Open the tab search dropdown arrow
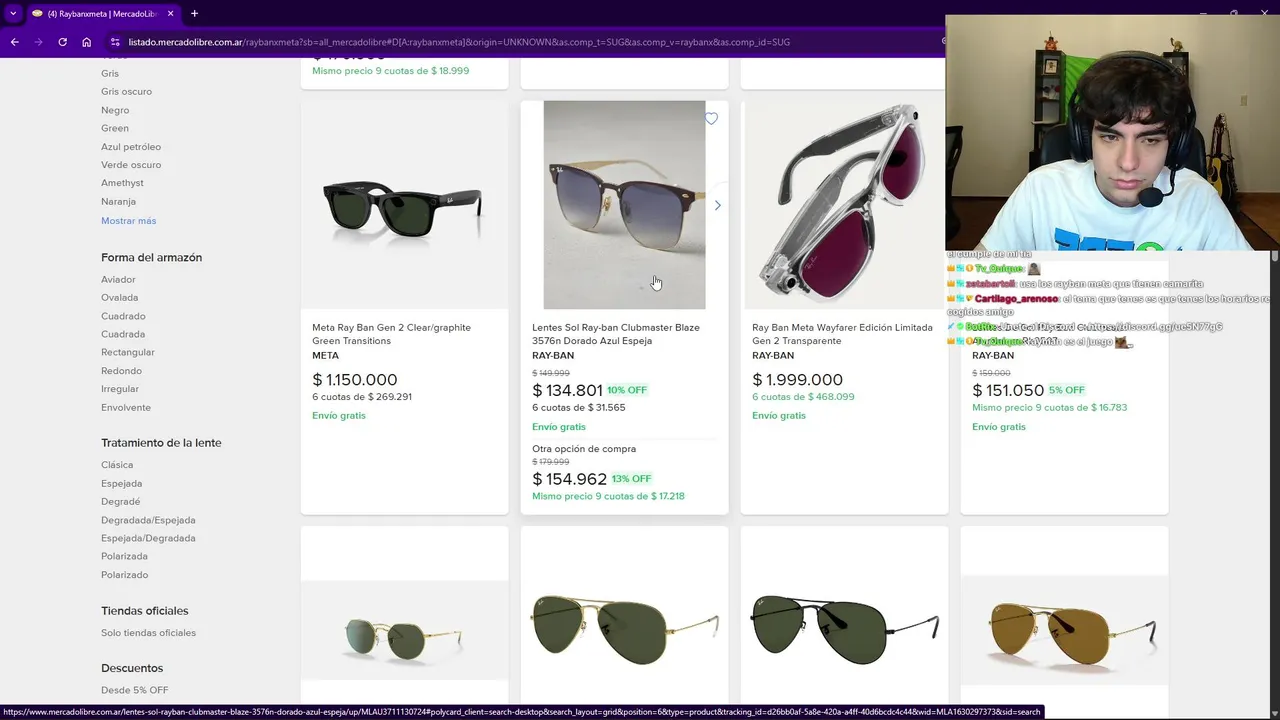The image size is (1280, 720). pos(13,14)
